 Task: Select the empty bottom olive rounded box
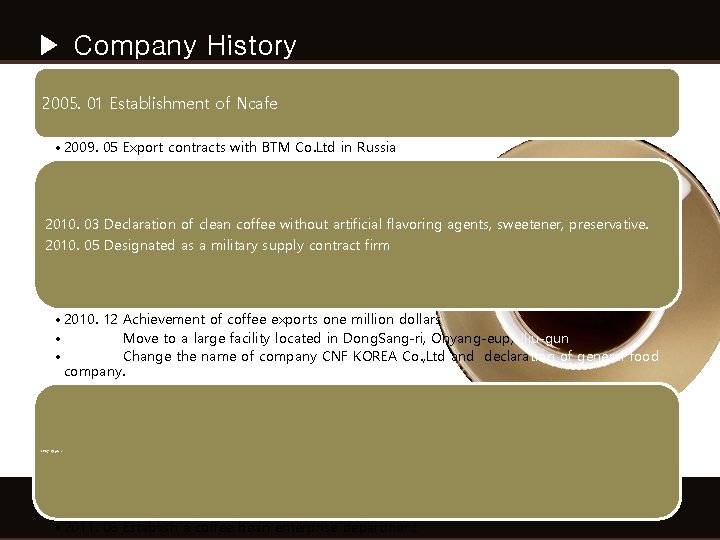pos(357,452)
